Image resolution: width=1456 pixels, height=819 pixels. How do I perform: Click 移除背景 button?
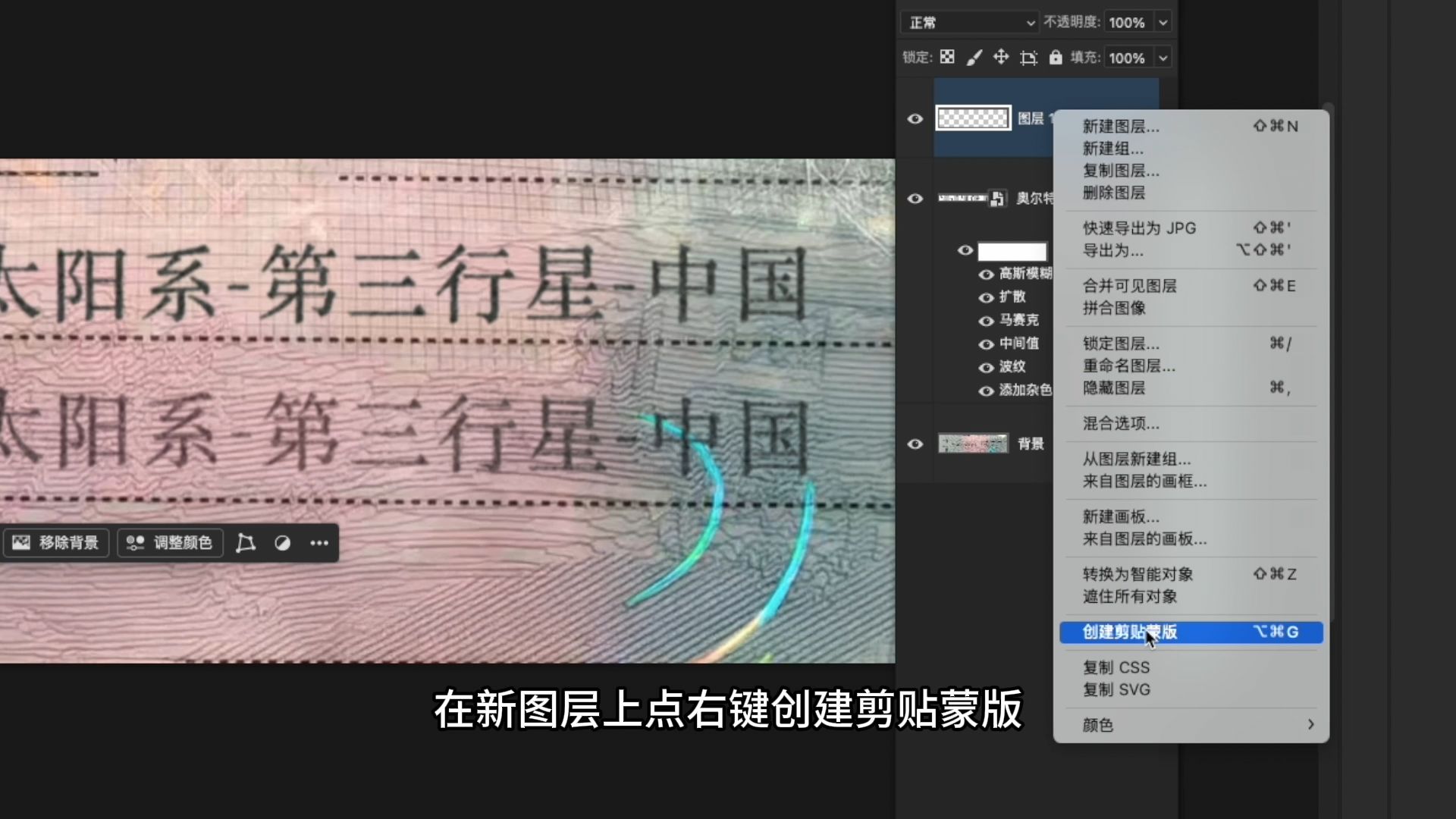pyautogui.click(x=56, y=543)
